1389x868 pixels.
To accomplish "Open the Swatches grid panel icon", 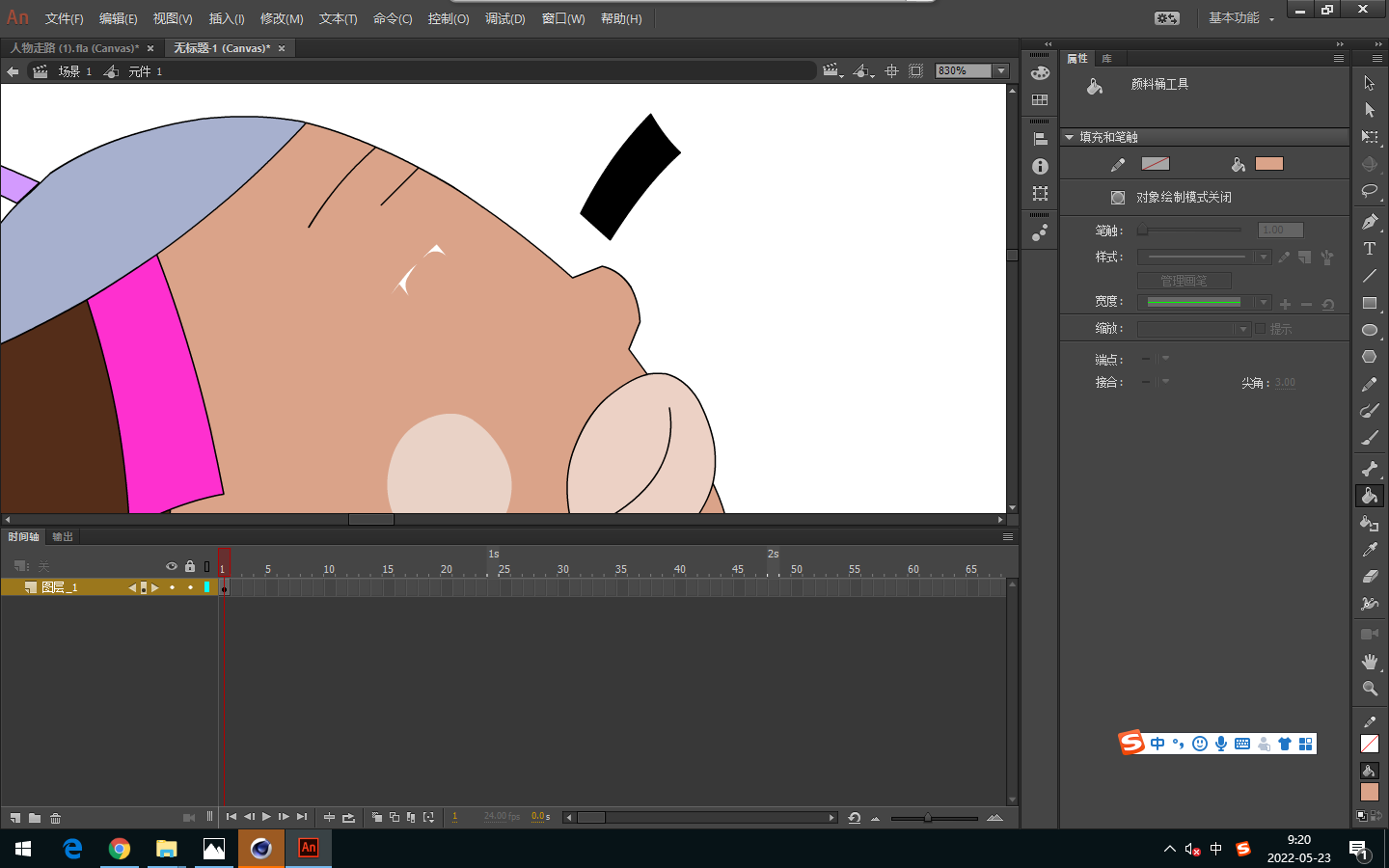I will pyautogui.click(x=1040, y=100).
